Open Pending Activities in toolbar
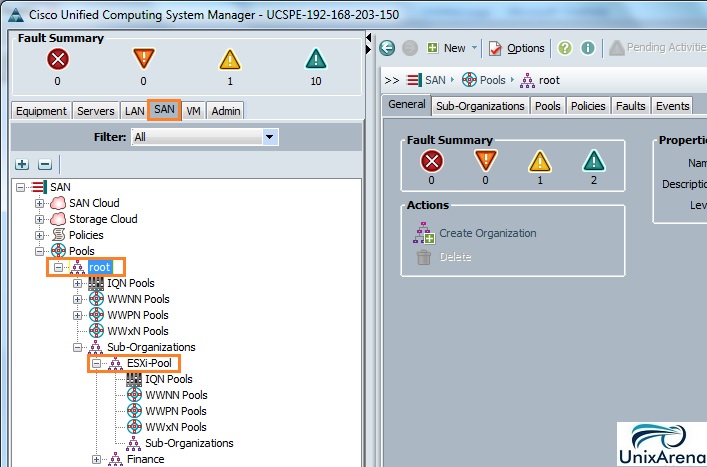Viewport: 707px width, 467px height. click(x=657, y=47)
